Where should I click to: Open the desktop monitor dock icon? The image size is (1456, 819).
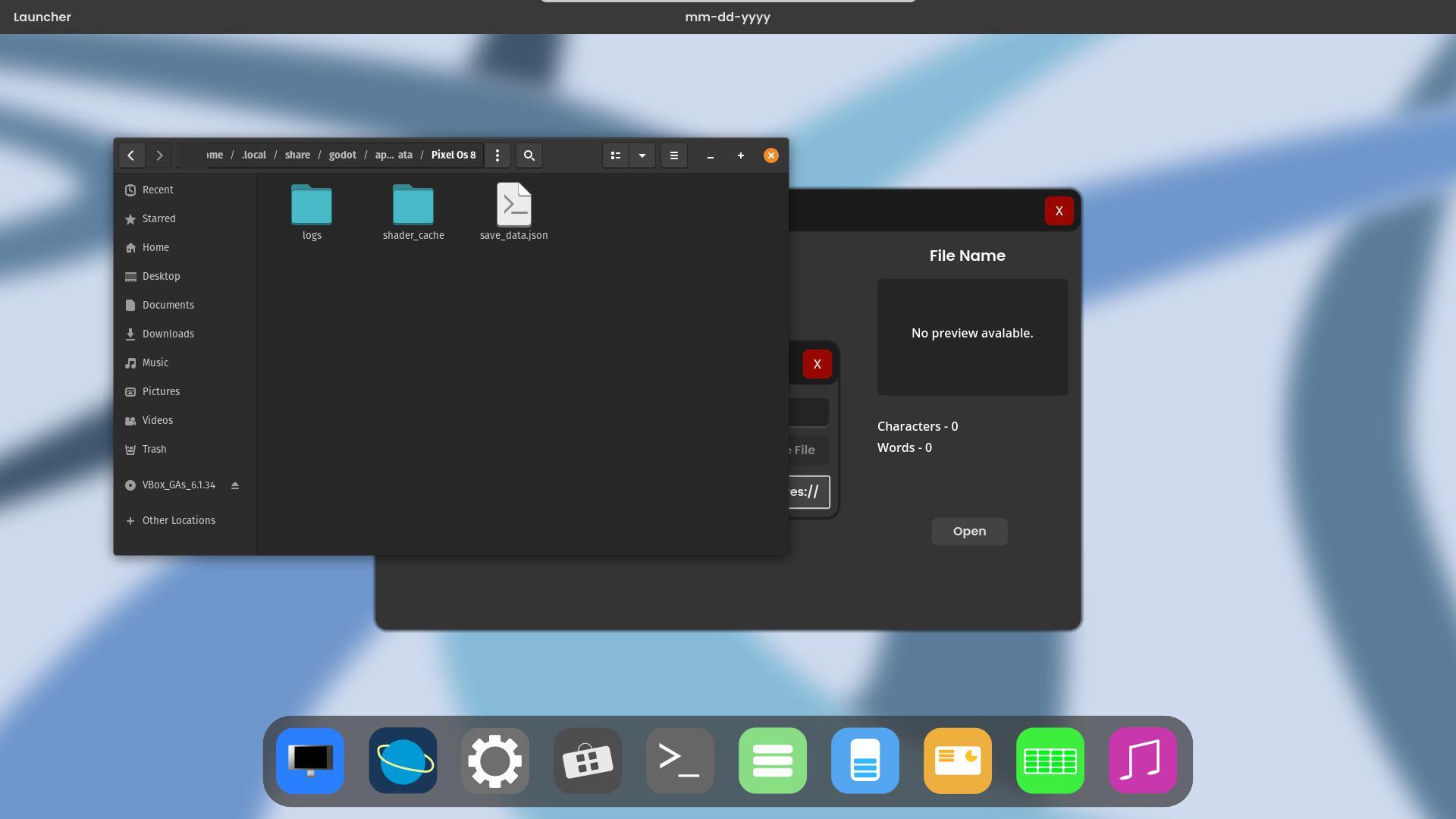pyautogui.click(x=310, y=761)
